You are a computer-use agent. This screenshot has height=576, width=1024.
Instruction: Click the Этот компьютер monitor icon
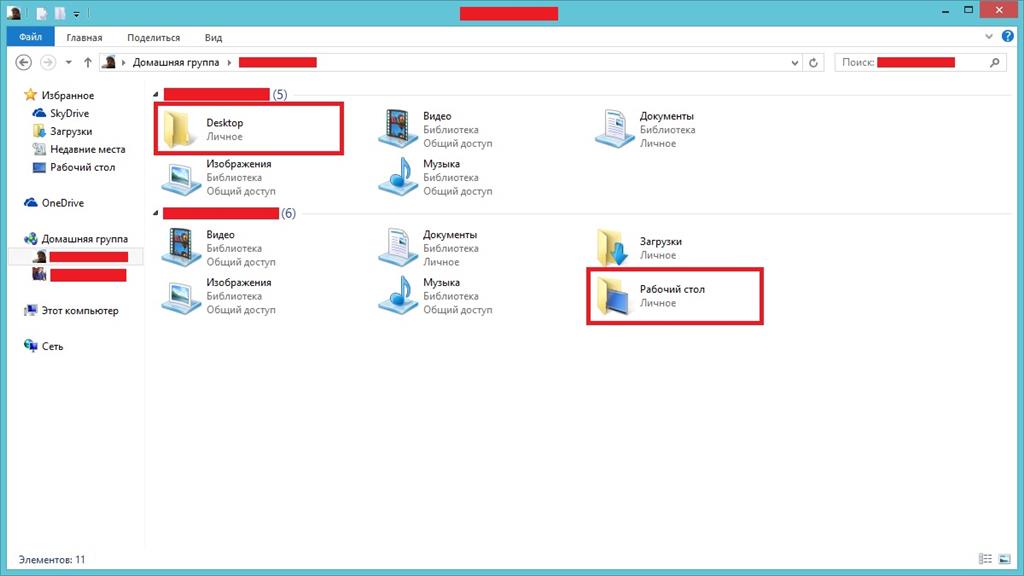point(30,310)
